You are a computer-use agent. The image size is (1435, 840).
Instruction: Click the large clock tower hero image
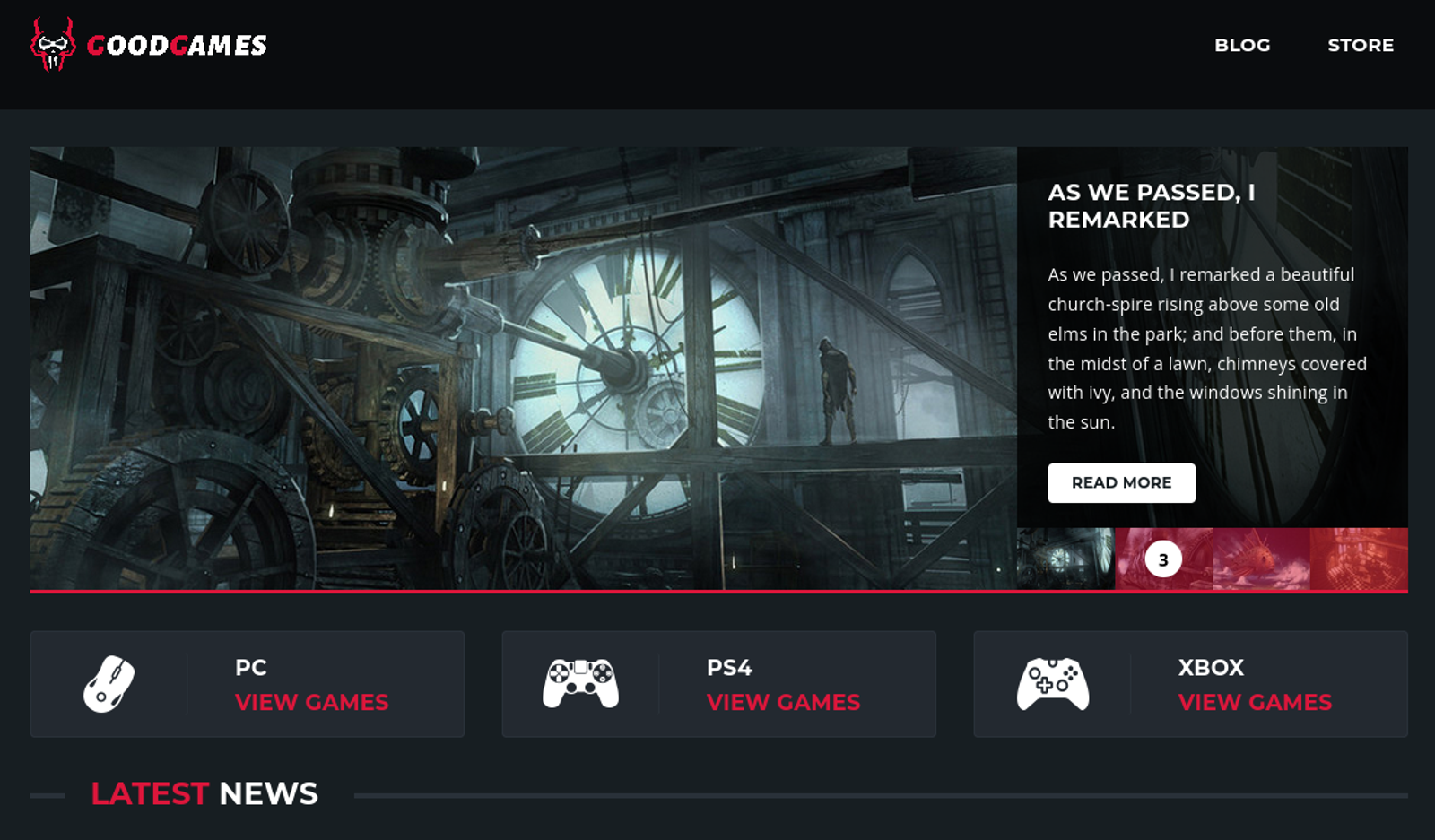coord(523,368)
